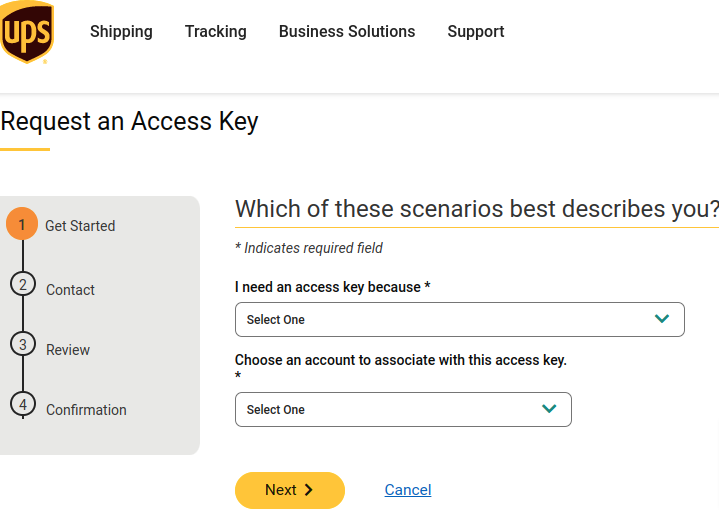Image resolution: width=719 pixels, height=527 pixels.
Task: Click the step 2 circle icon
Action: coord(22,284)
